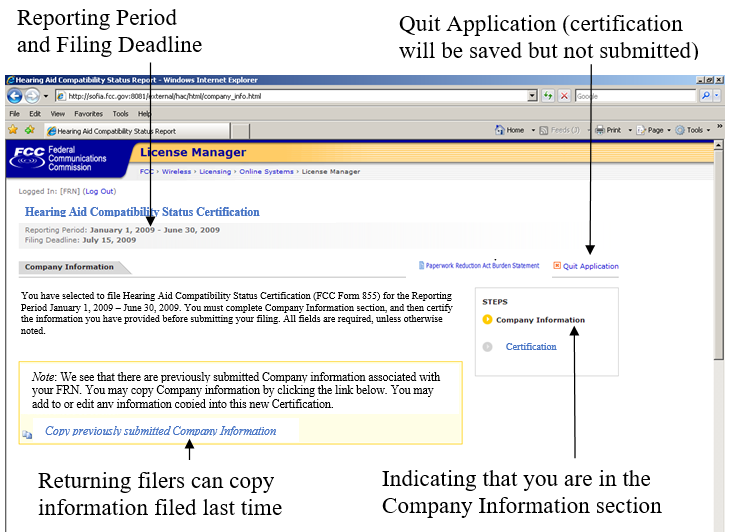730x532 pixels.
Task: Select the Hearing Aid Compatibility Status Report tab
Action: [x=137, y=131]
